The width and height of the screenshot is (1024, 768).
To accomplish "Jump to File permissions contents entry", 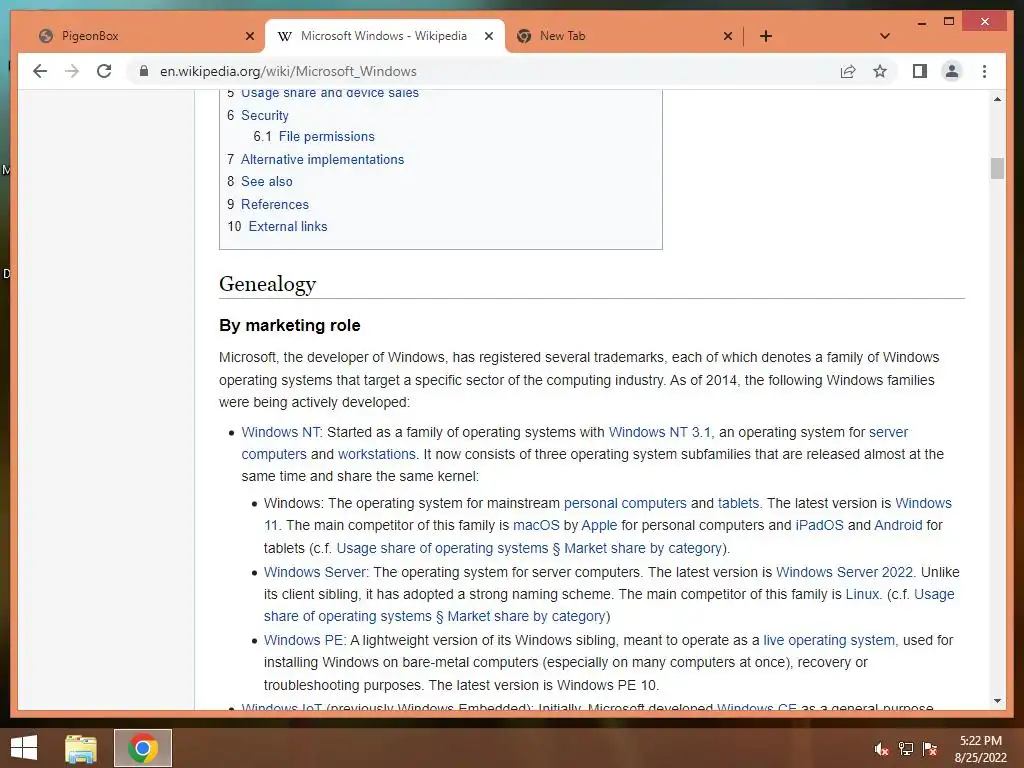I will [x=327, y=136].
